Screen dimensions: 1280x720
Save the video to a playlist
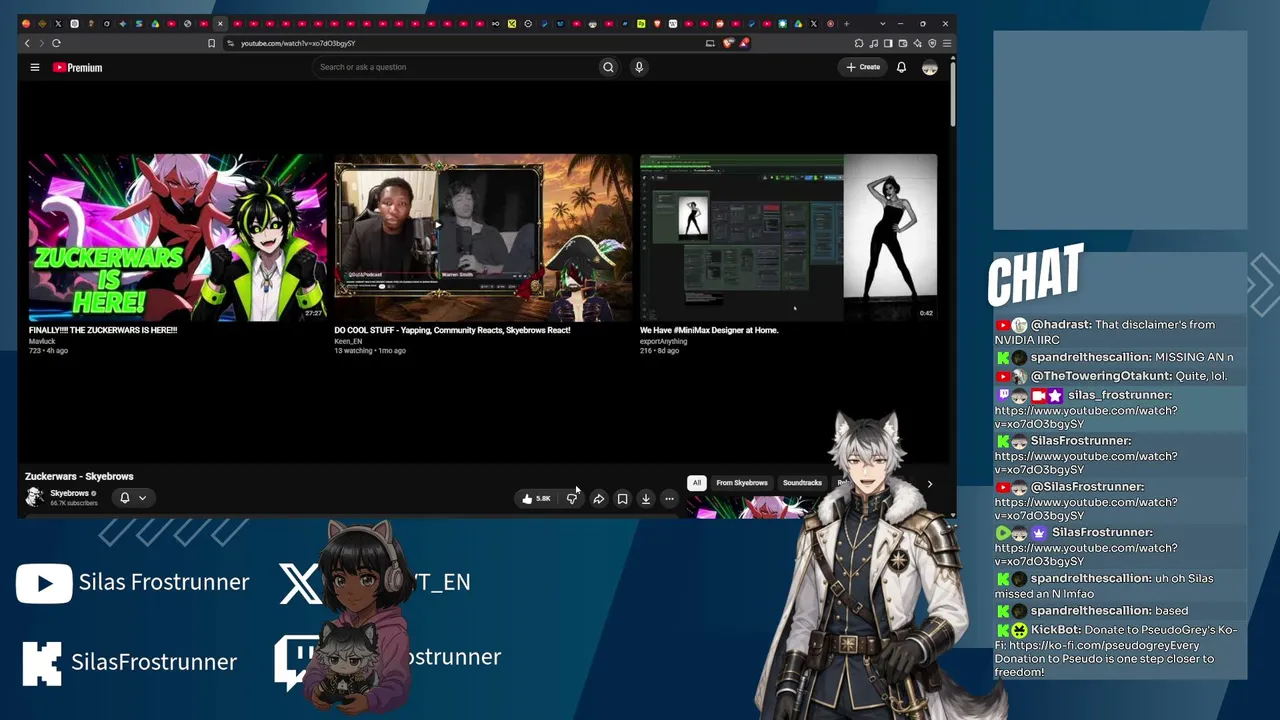[x=622, y=498]
